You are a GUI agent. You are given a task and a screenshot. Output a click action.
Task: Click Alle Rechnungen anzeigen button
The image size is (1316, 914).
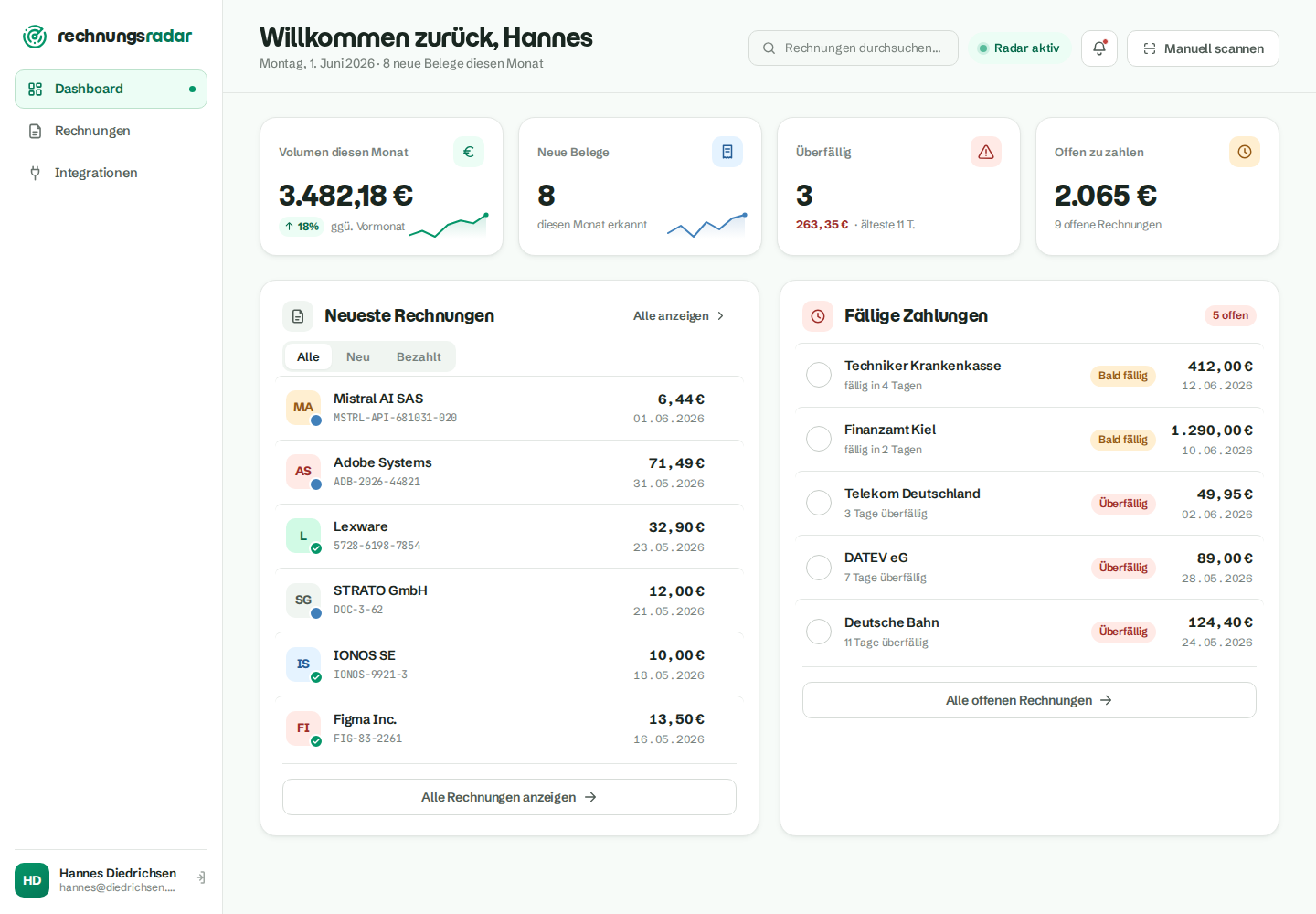click(509, 797)
